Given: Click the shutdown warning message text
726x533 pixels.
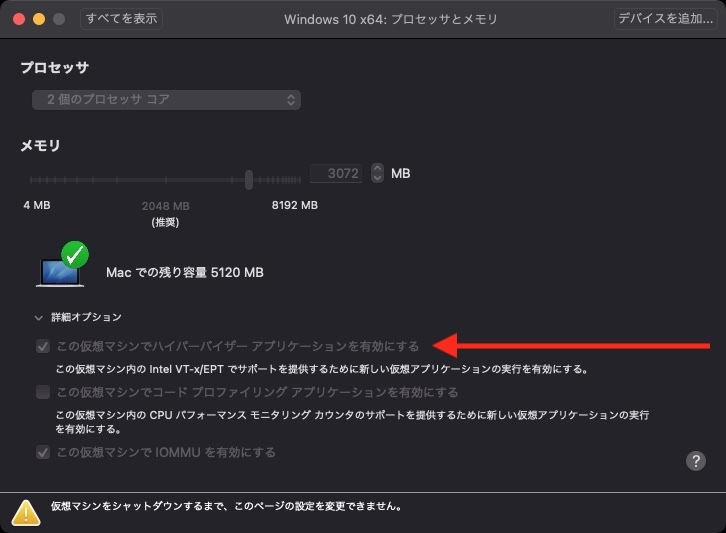Looking at the screenshot, I should coord(226,506).
